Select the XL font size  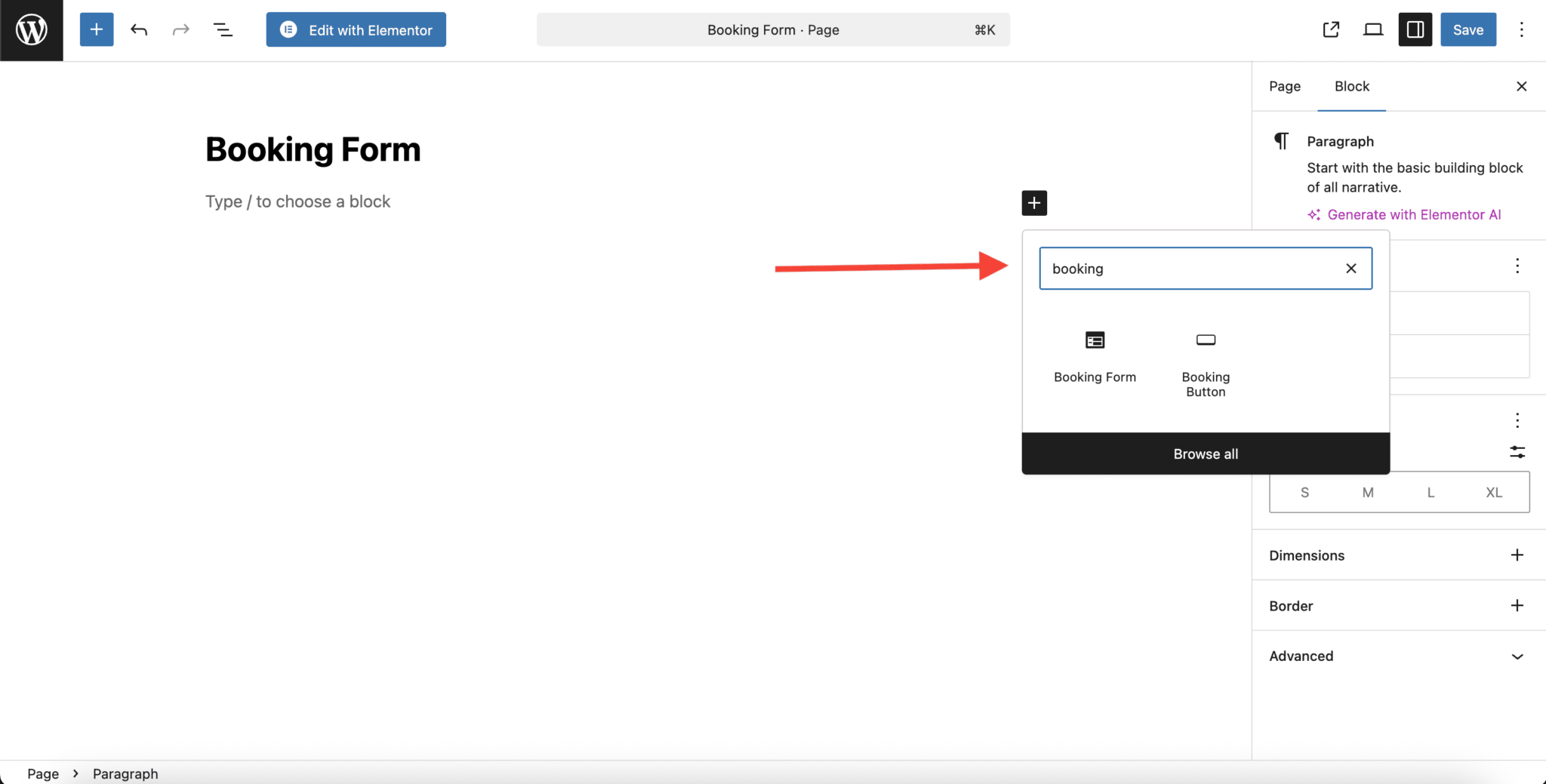click(x=1493, y=492)
